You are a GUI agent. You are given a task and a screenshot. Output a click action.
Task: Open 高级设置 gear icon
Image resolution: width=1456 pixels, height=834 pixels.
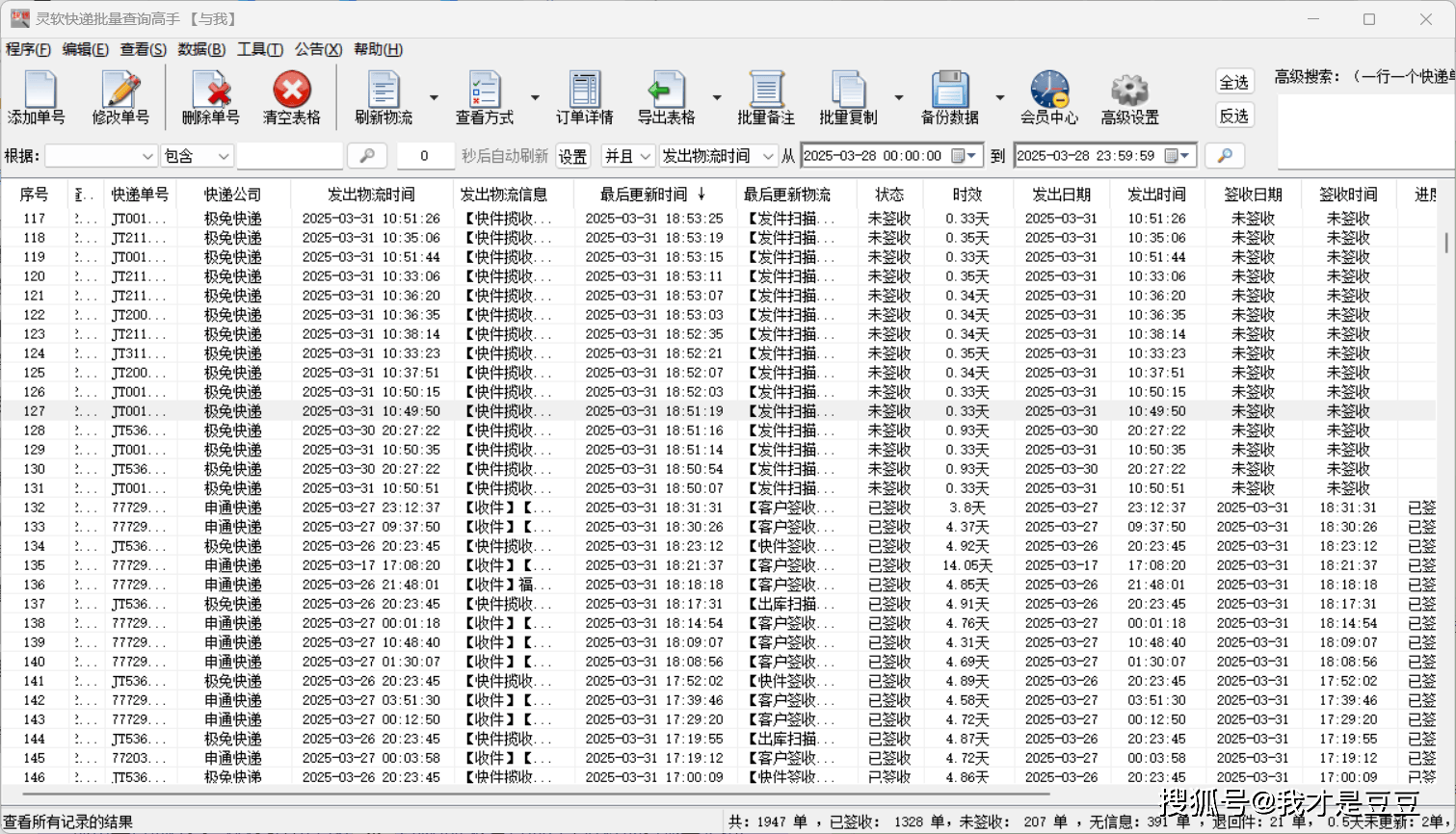[1129, 90]
